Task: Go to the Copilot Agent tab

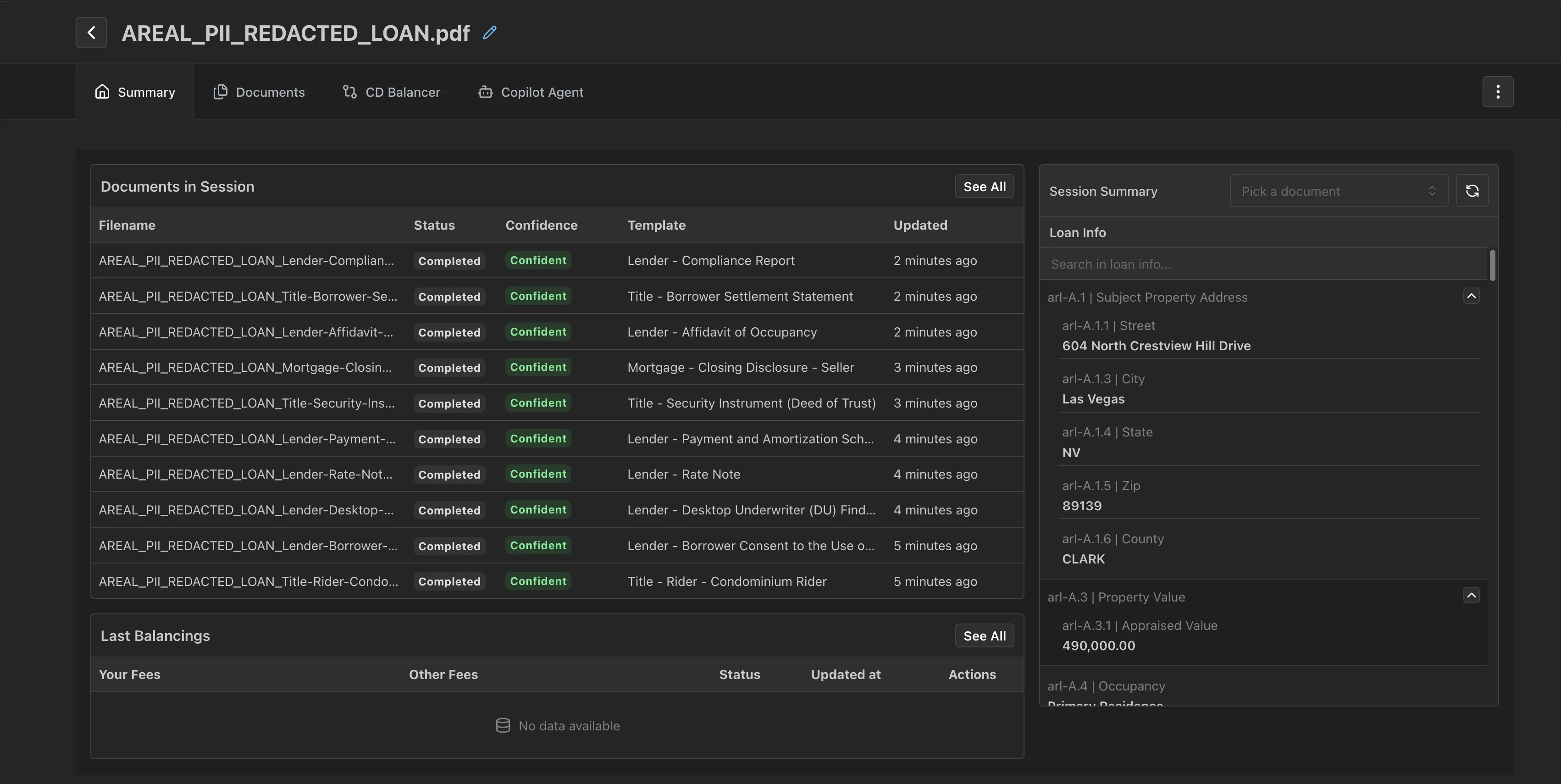Action: point(531,92)
